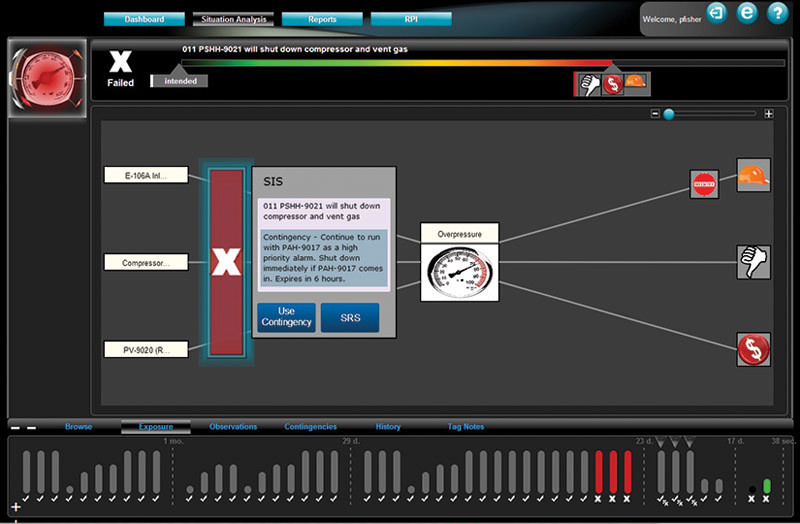The image size is (800, 524).
Task: Expand the bottom panel with plus icon
Action: point(16,507)
